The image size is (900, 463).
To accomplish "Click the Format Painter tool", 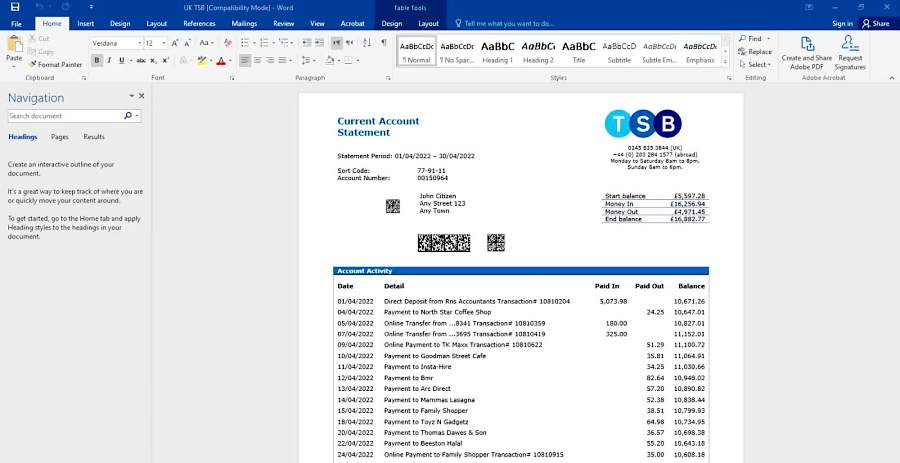I will click(56, 64).
